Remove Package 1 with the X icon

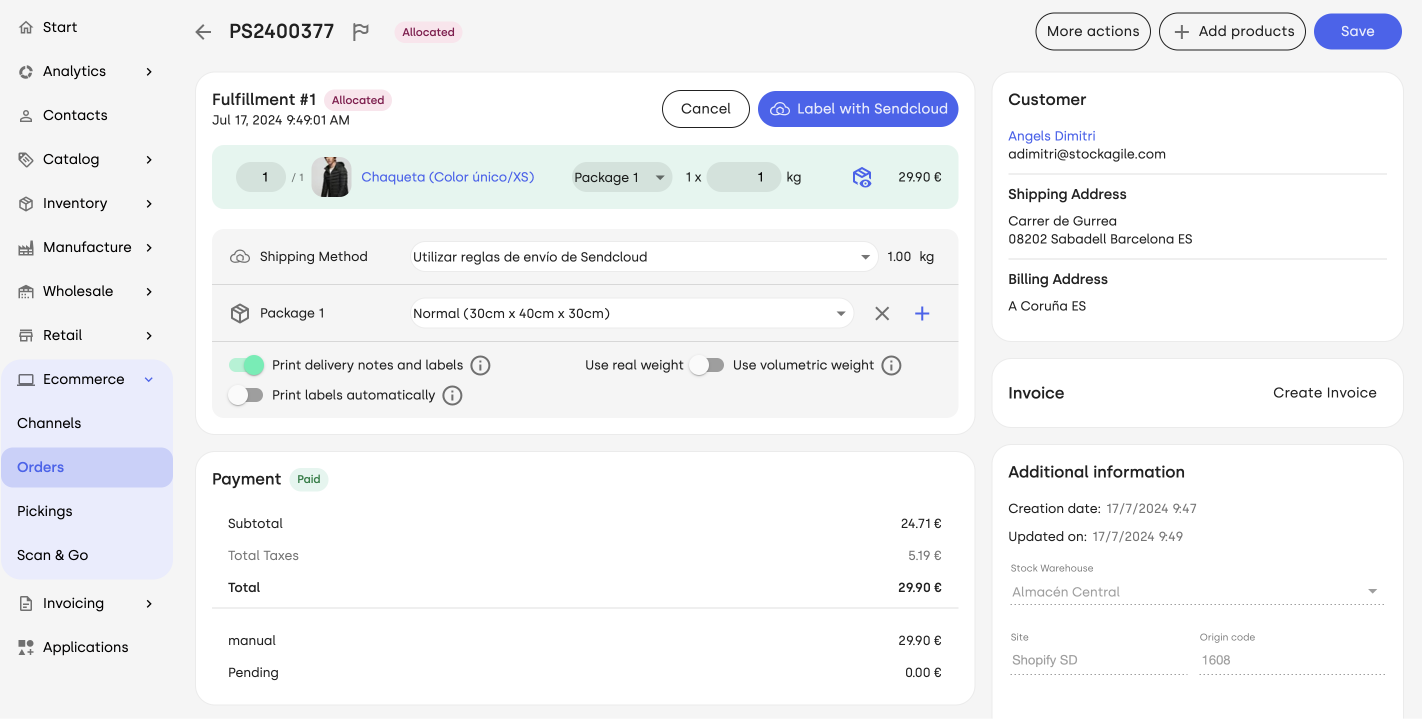coord(882,313)
